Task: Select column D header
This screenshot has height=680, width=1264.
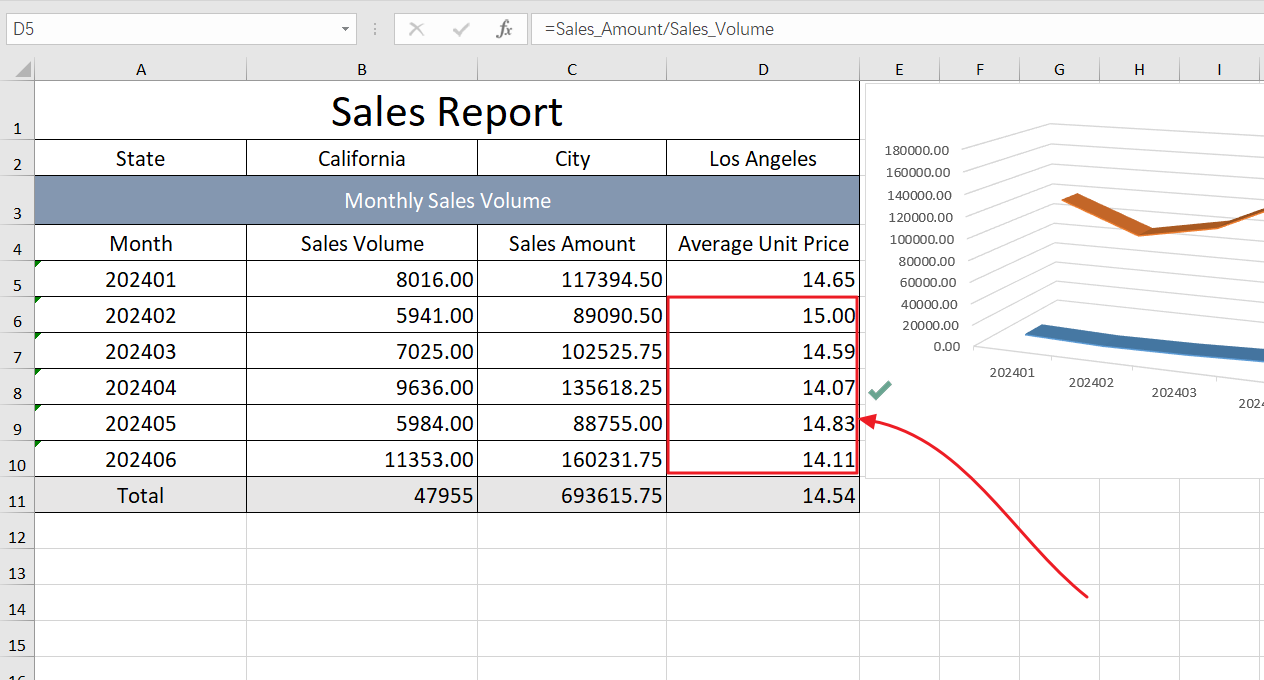Action: coord(763,69)
